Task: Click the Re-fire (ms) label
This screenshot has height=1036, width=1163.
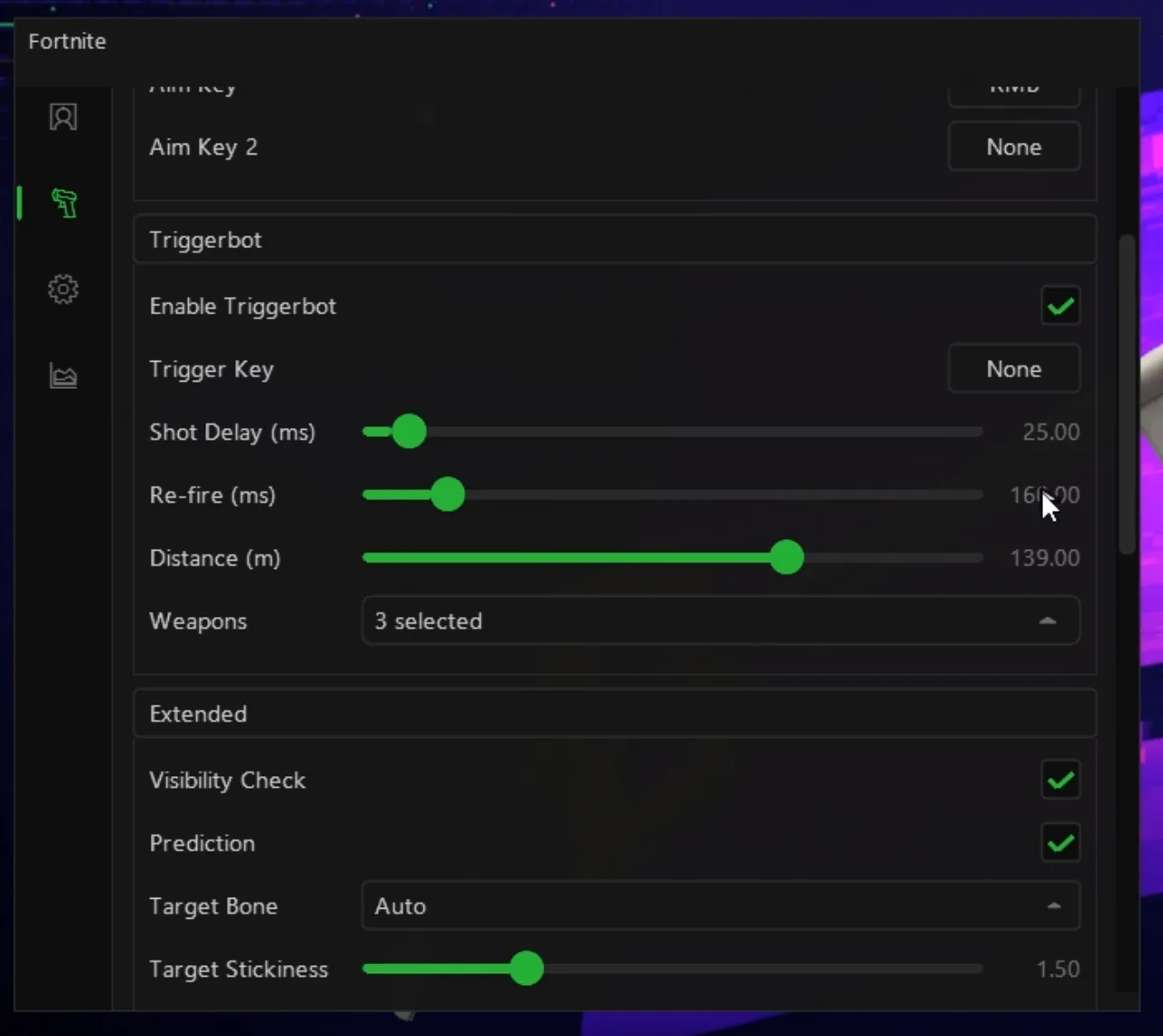Action: click(213, 495)
